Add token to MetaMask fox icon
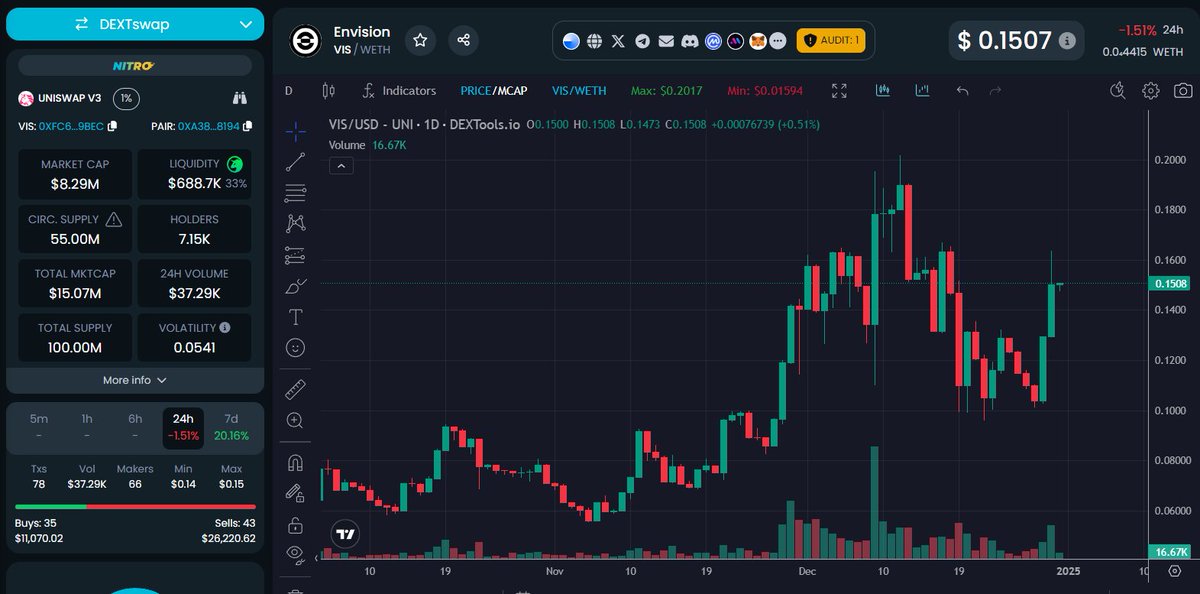1200x594 pixels. click(759, 41)
